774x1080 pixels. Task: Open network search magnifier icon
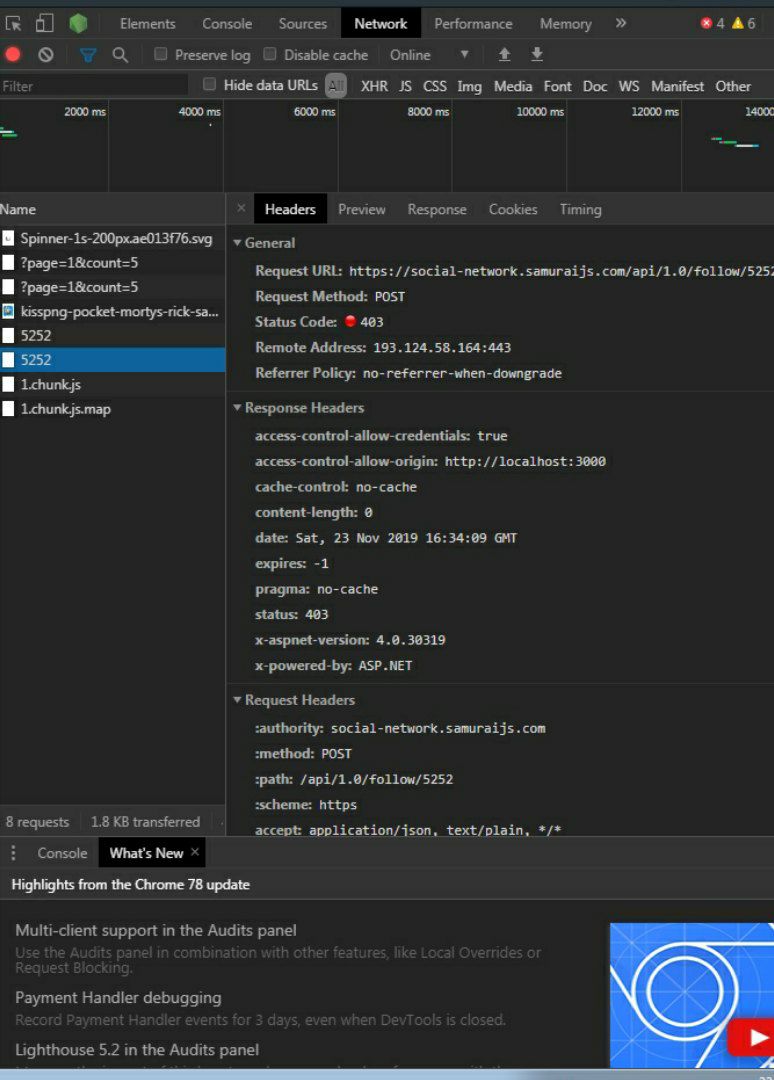(x=120, y=54)
